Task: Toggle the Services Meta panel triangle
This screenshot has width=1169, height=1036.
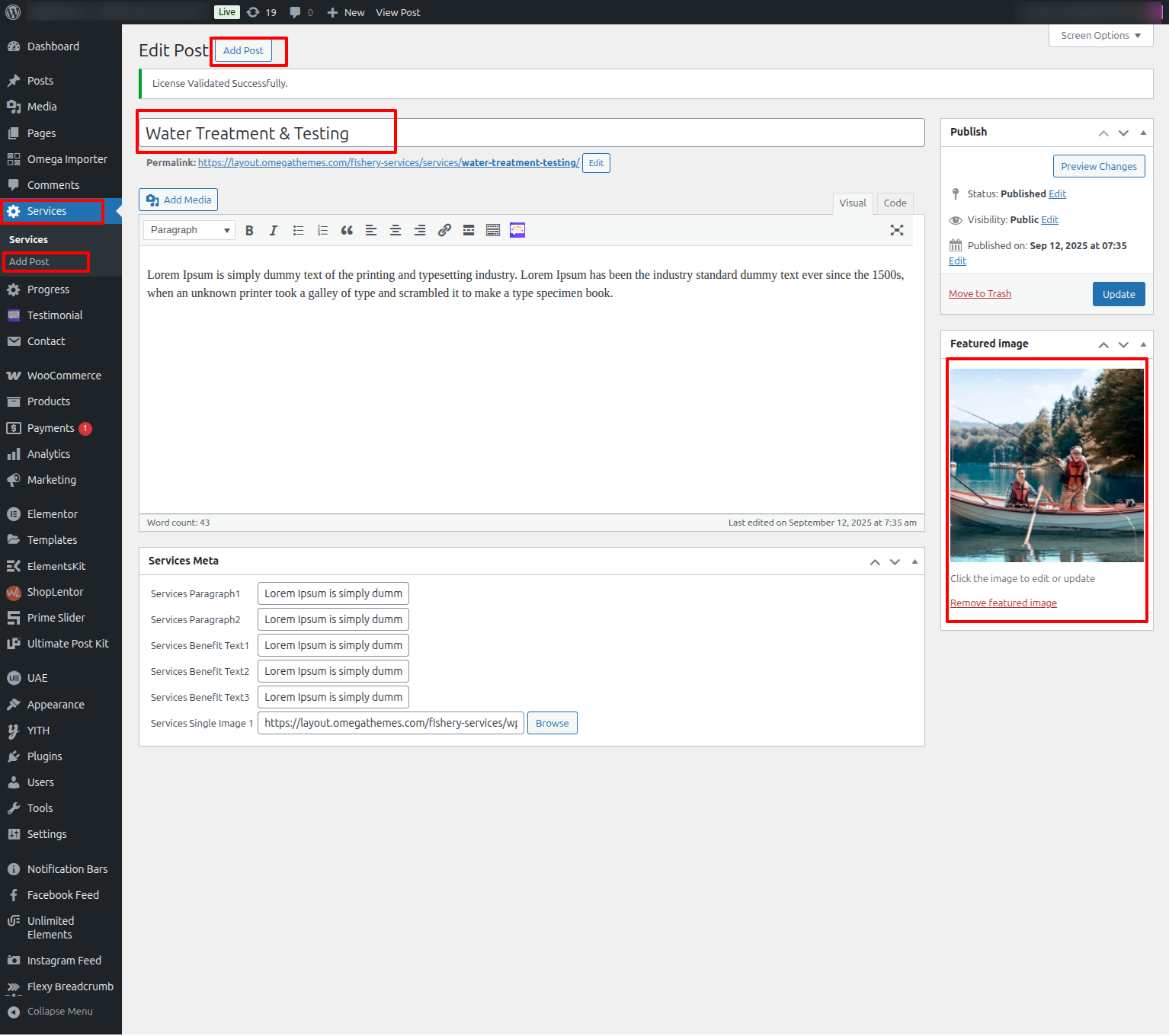Action: 914,561
